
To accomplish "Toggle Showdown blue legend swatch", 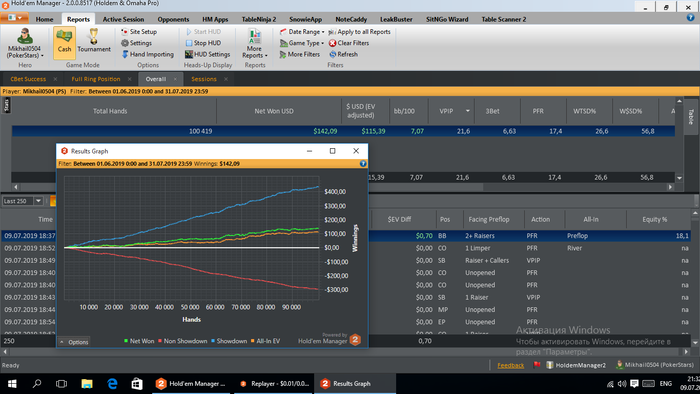I will [213, 341].
